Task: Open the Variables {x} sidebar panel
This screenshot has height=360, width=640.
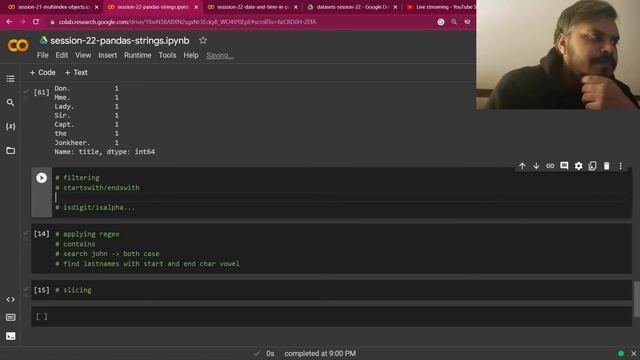Action: [11, 127]
